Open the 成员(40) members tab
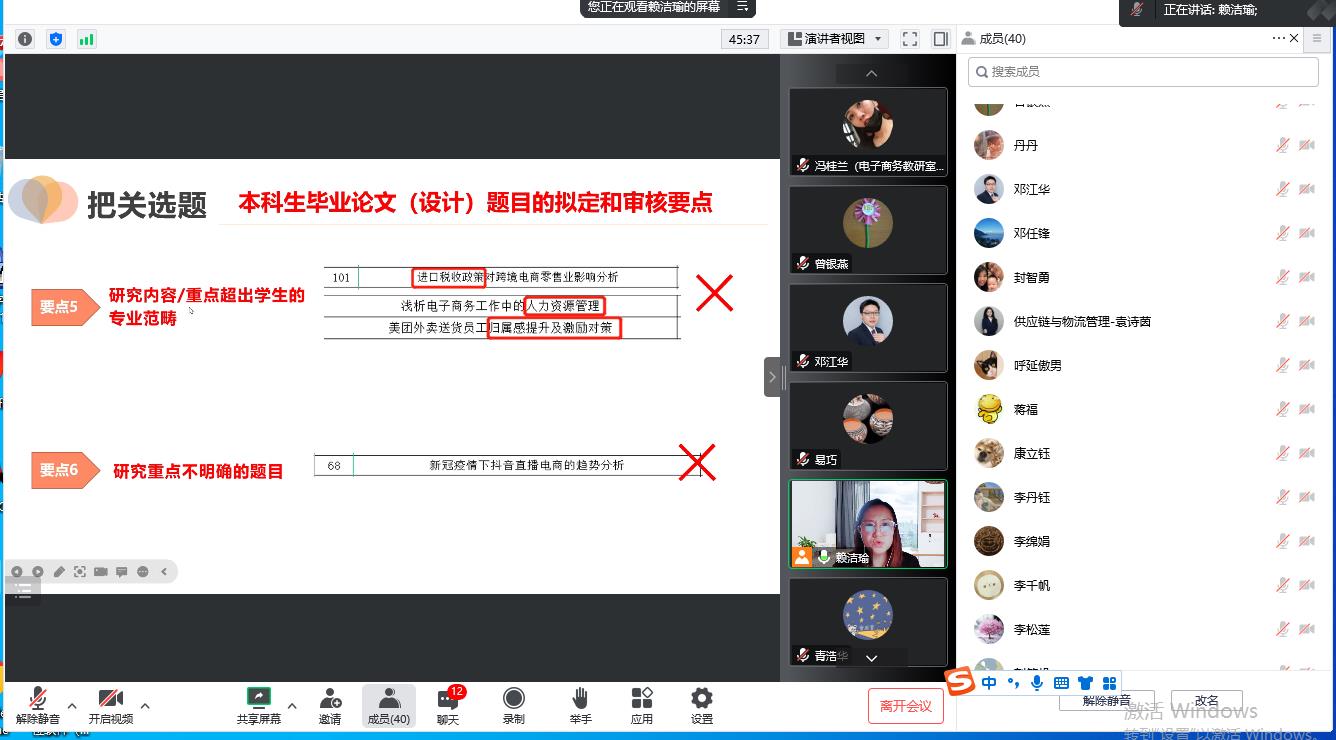This screenshot has height=740, width=1336. click(388, 705)
